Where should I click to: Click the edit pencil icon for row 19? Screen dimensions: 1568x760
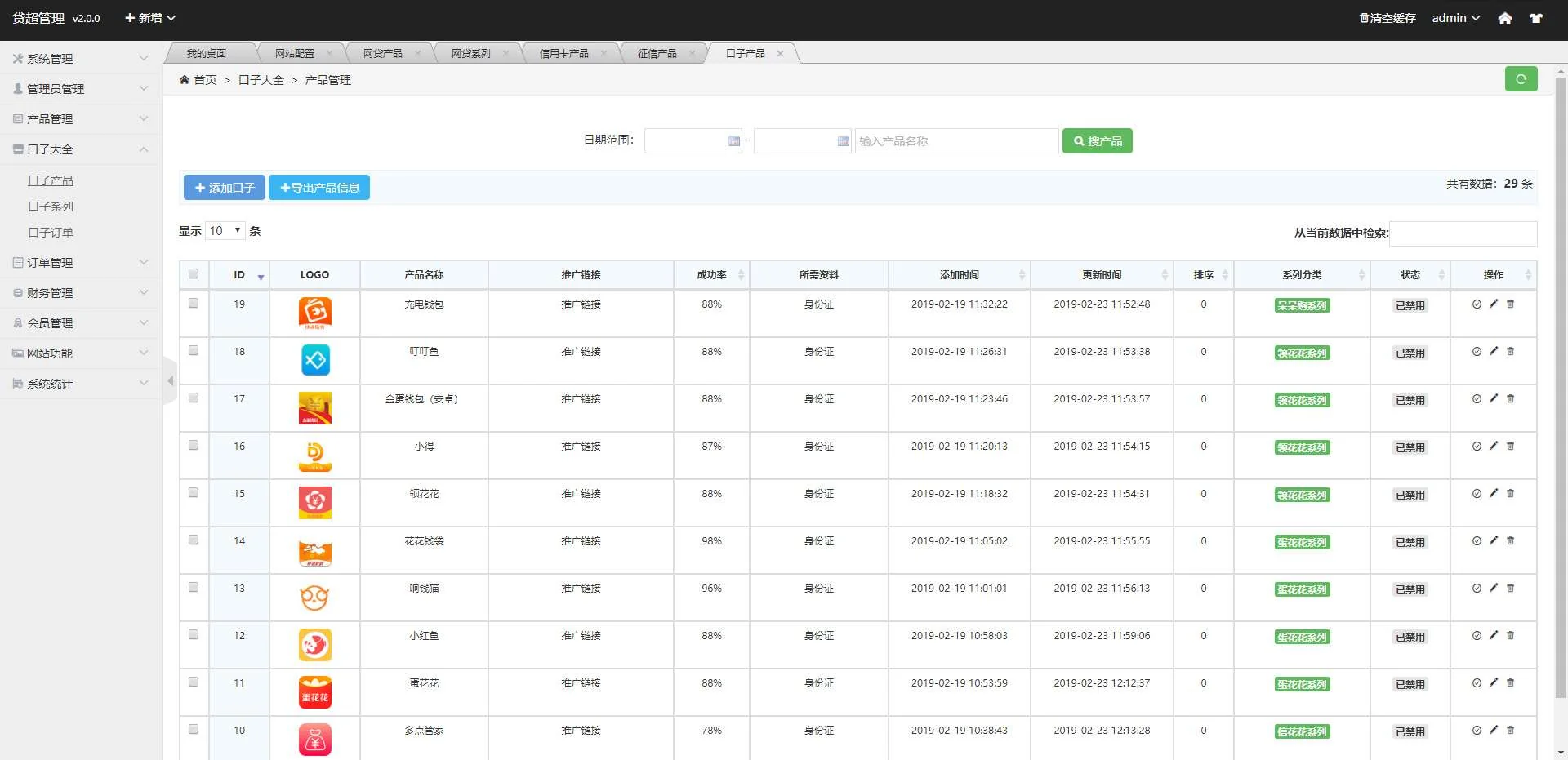pyautogui.click(x=1494, y=304)
